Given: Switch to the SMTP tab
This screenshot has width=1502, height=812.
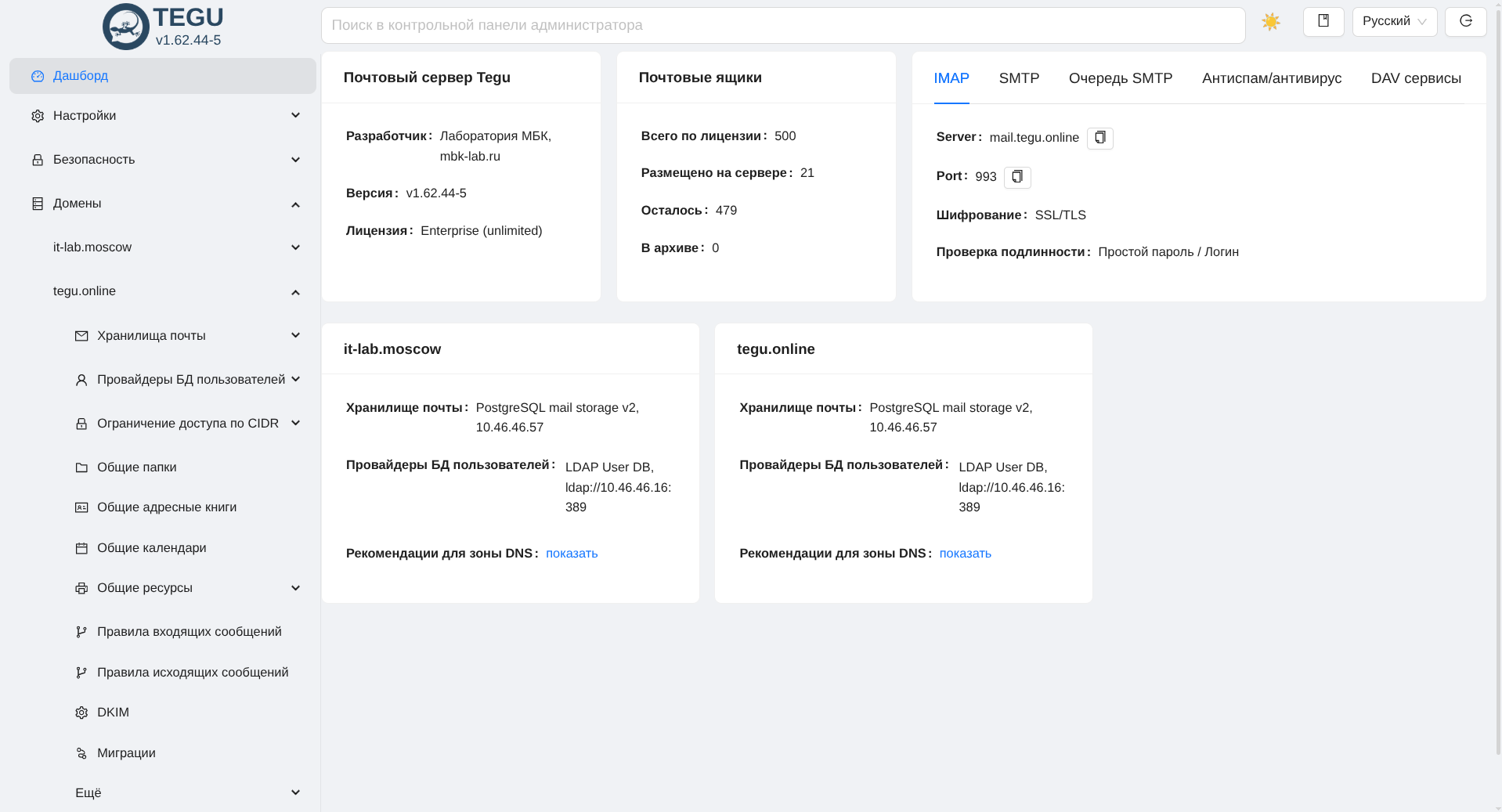Looking at the screenshot, I should click(x=1019, y=78).
